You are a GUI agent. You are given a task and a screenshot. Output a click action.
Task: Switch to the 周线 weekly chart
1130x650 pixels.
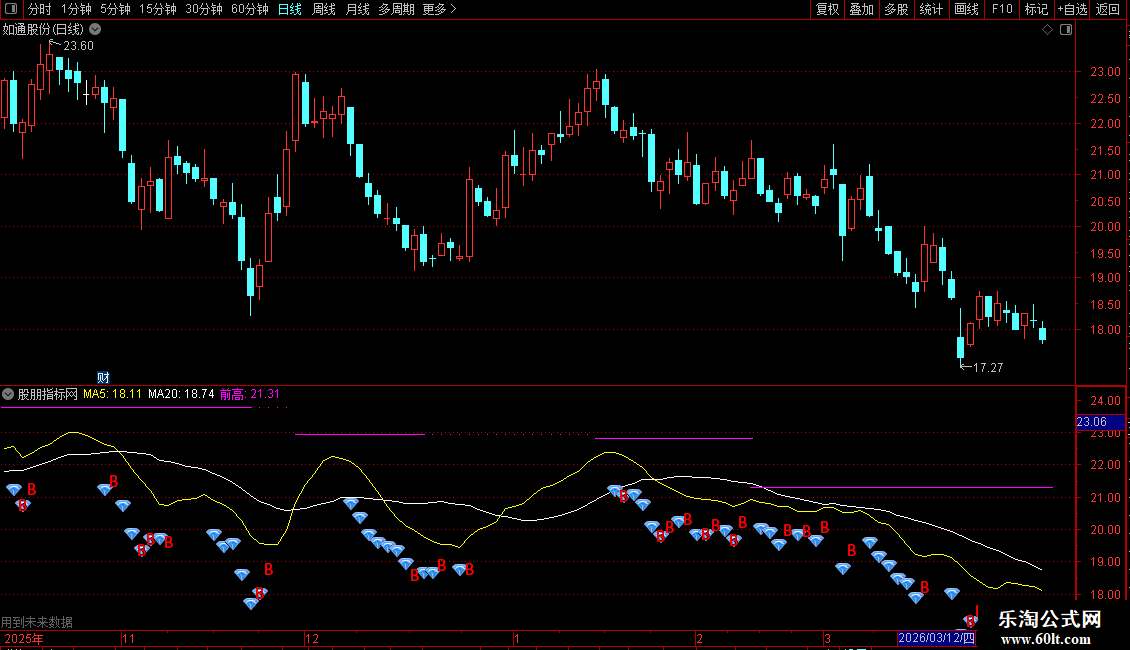324,9
